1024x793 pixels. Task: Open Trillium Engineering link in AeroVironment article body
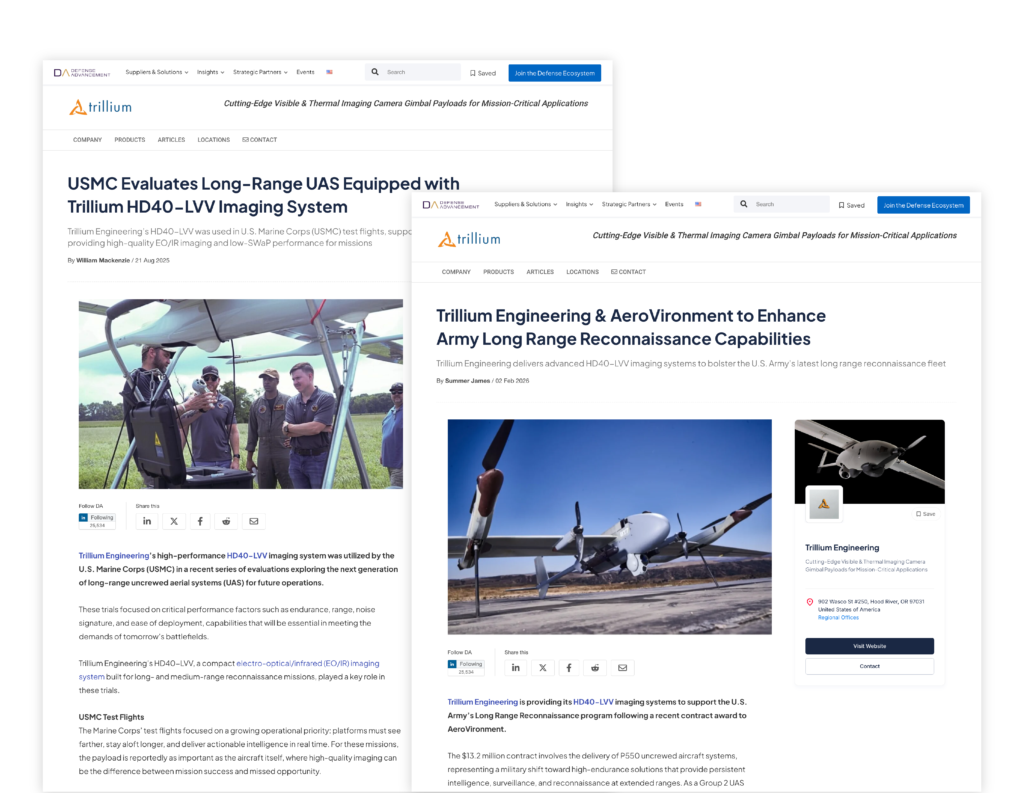483,702
